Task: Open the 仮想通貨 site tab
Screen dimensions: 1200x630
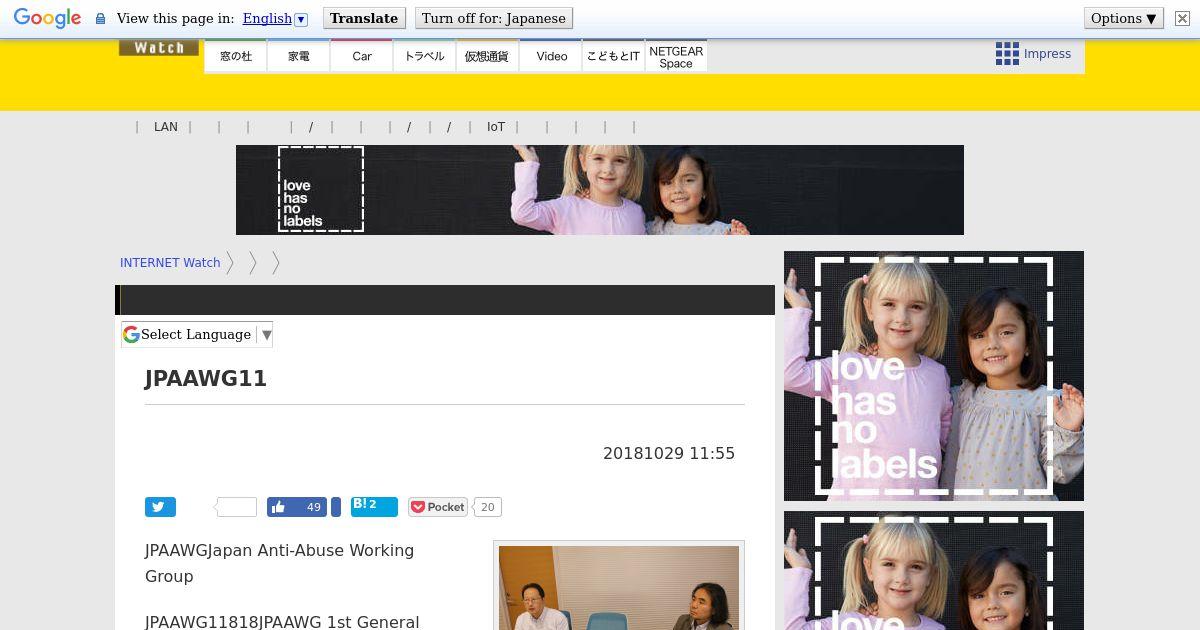Action: (487, 56)
